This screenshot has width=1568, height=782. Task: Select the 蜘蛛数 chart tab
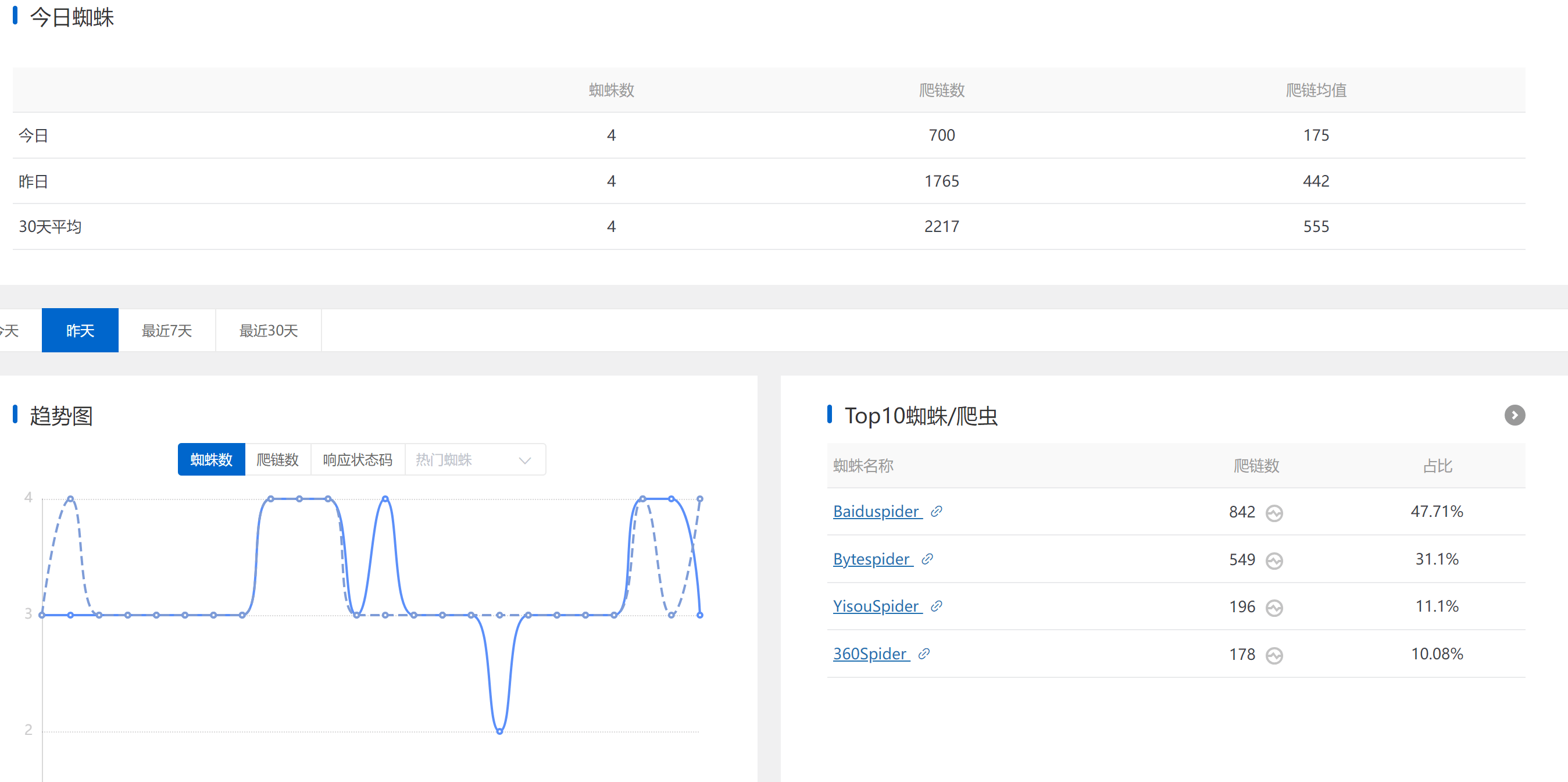click(x=211, y=459)
